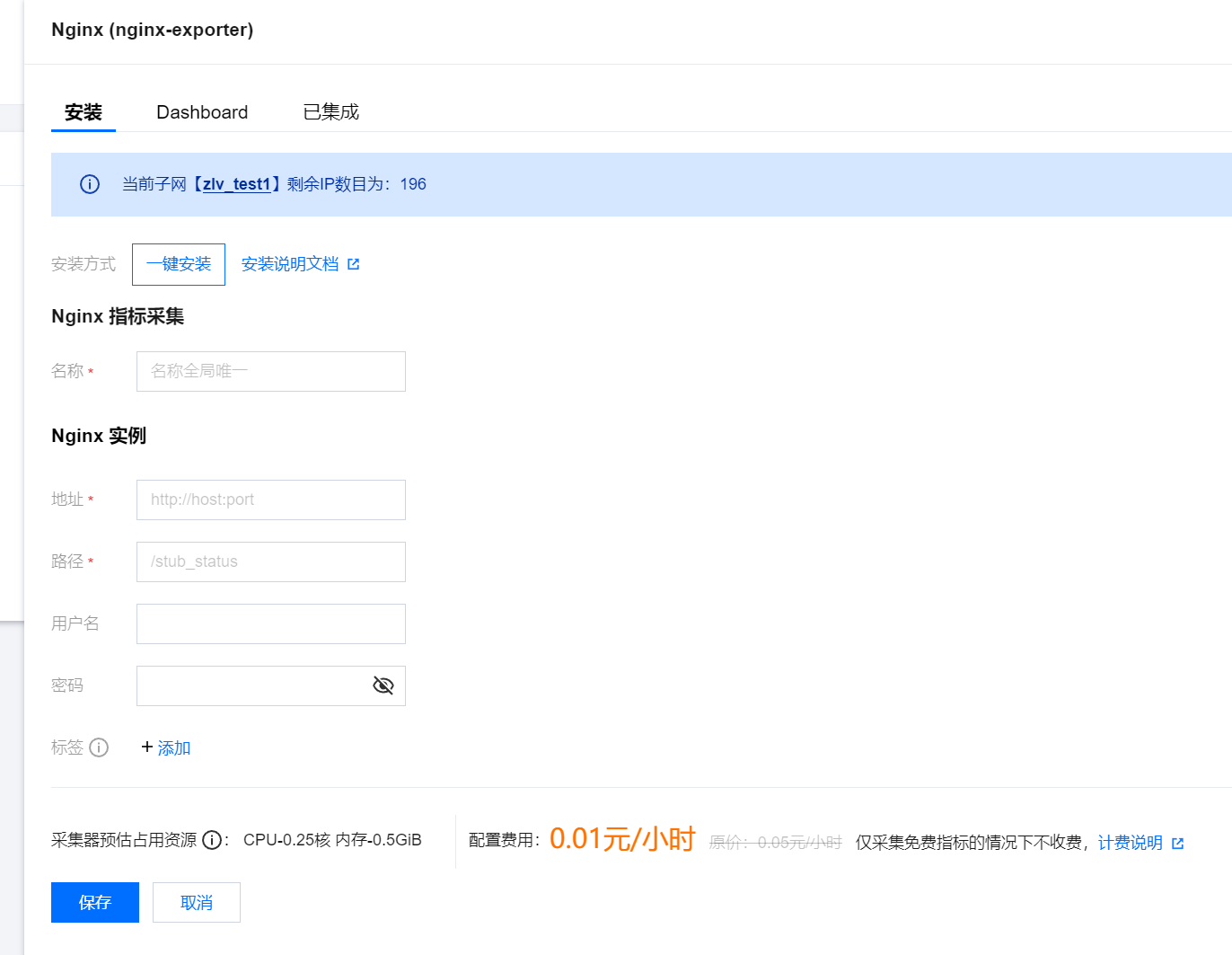
Task: Click 添加 to add a label
Action: (174, 748)
